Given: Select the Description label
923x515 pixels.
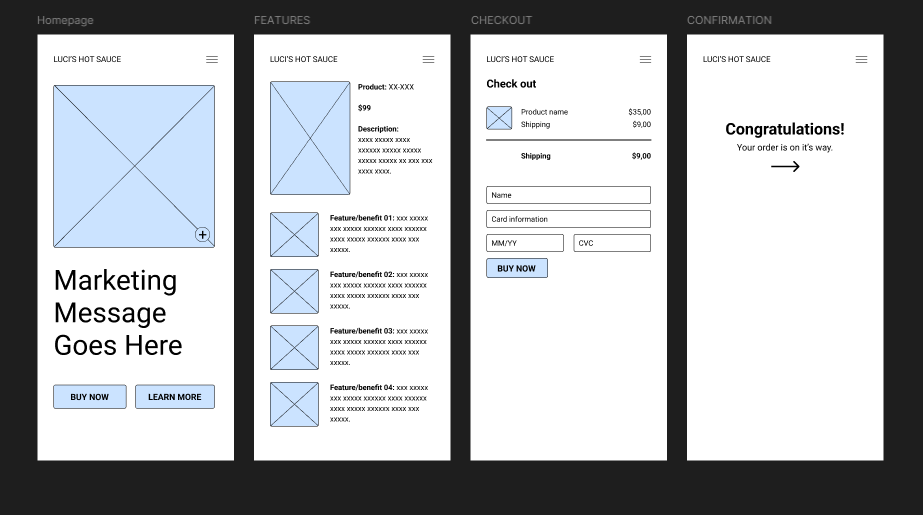Looking at the screenshot, I should click(378, 129).
